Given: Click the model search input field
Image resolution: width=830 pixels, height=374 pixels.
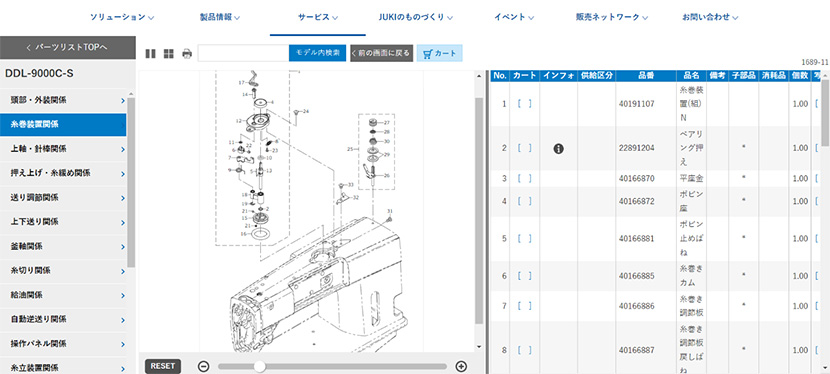Looking at the screenshot, I should point(243,53).
